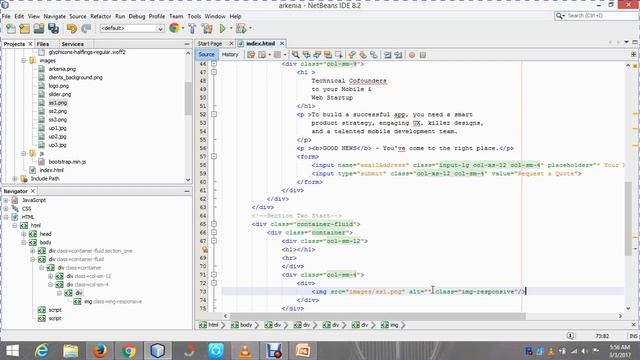Open Firefox from the Windows taskbar

click(x=100, y=350)
